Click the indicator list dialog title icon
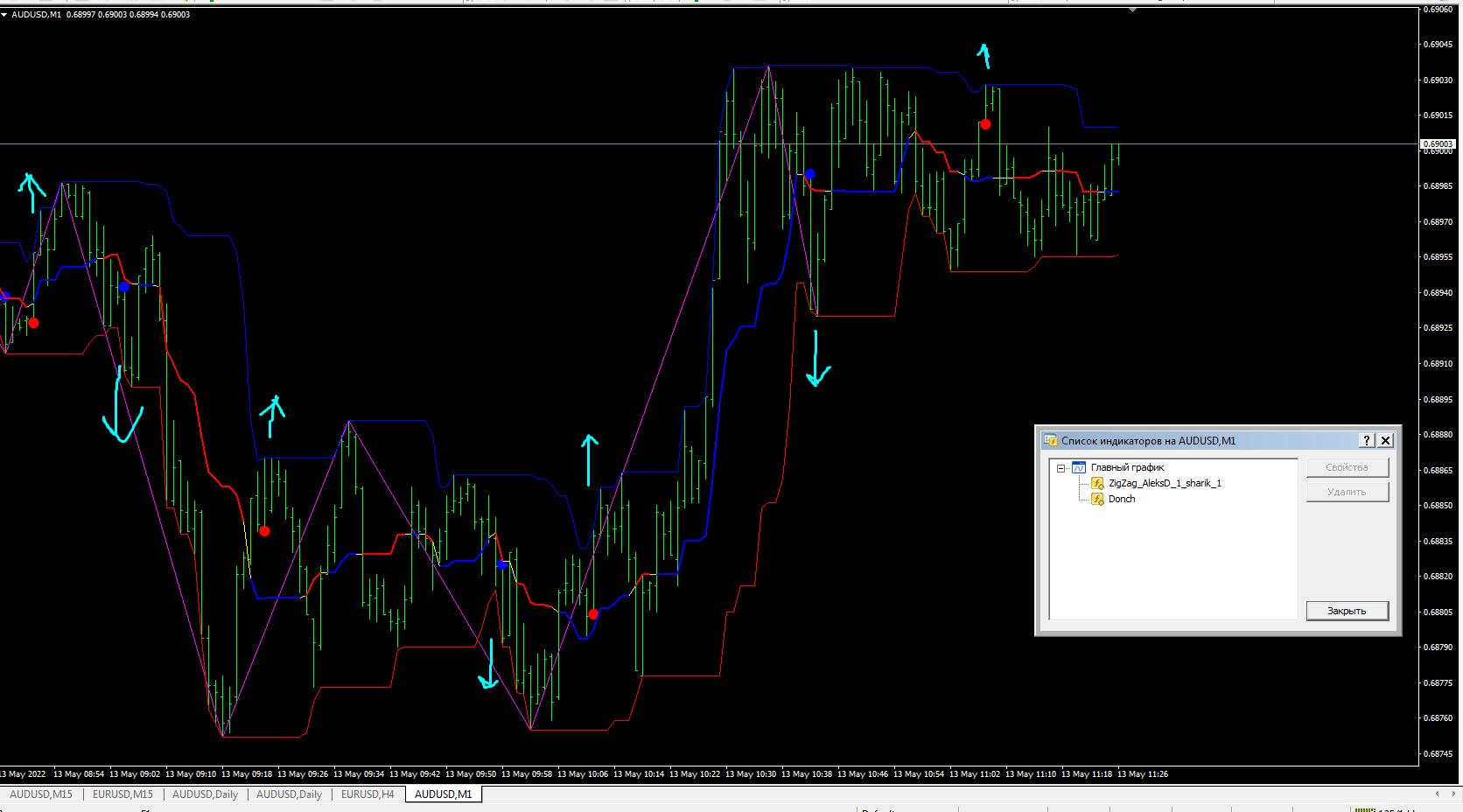Image resolution: width=1463 pixels, height=812 pixels. pyautogui.click(x=1051, y=440)
